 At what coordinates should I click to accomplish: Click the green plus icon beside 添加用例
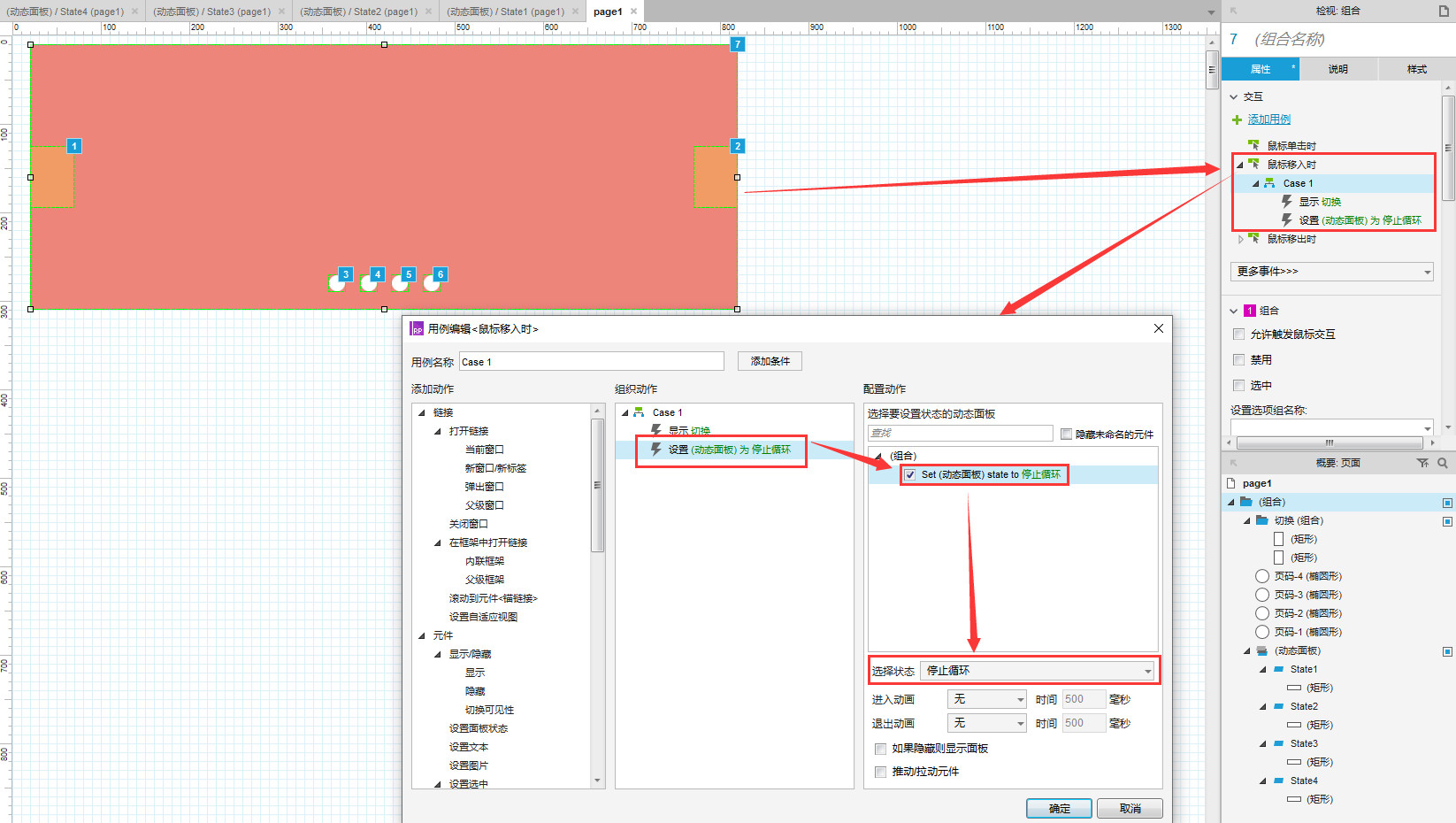point(1237,120)
